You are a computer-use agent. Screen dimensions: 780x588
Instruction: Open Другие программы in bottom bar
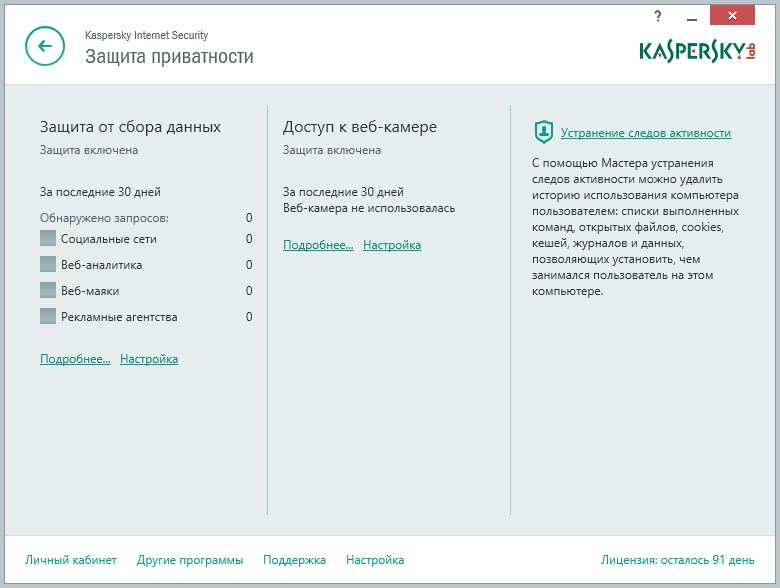pos(190,560)
